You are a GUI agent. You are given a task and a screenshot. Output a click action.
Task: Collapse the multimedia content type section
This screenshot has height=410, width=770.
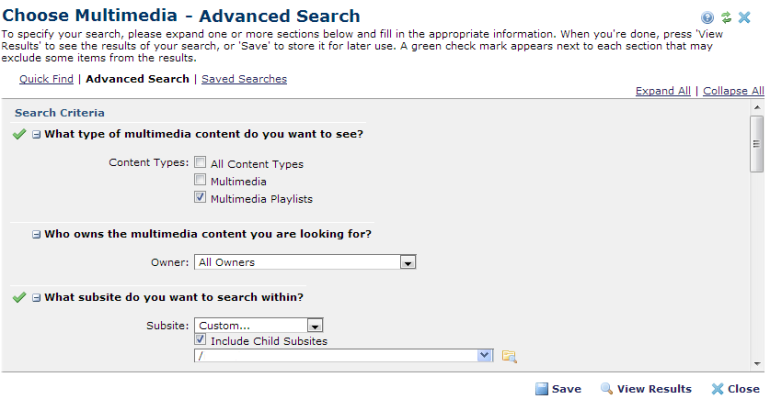(36, 134)
